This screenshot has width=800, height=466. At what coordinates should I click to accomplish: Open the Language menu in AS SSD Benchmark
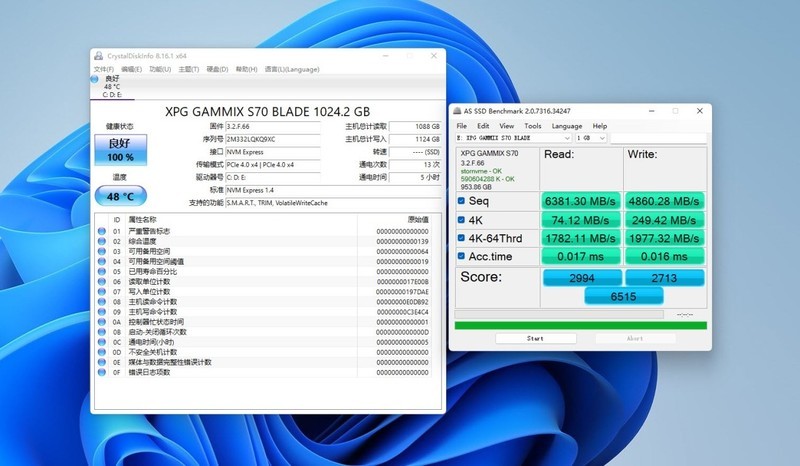[x=567, y=126]
